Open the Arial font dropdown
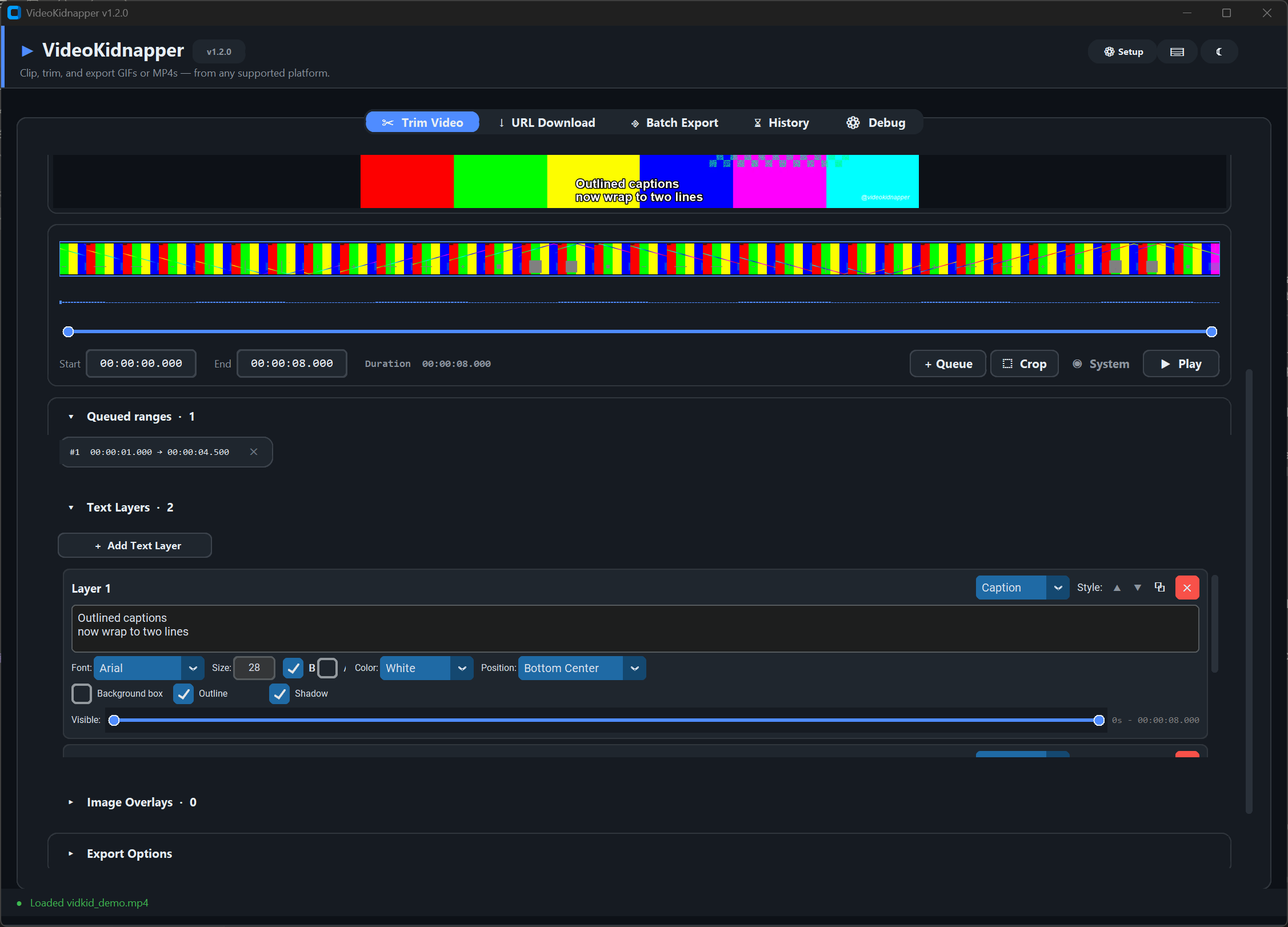This screenshot has height=927, width=1288. (149, 668)
